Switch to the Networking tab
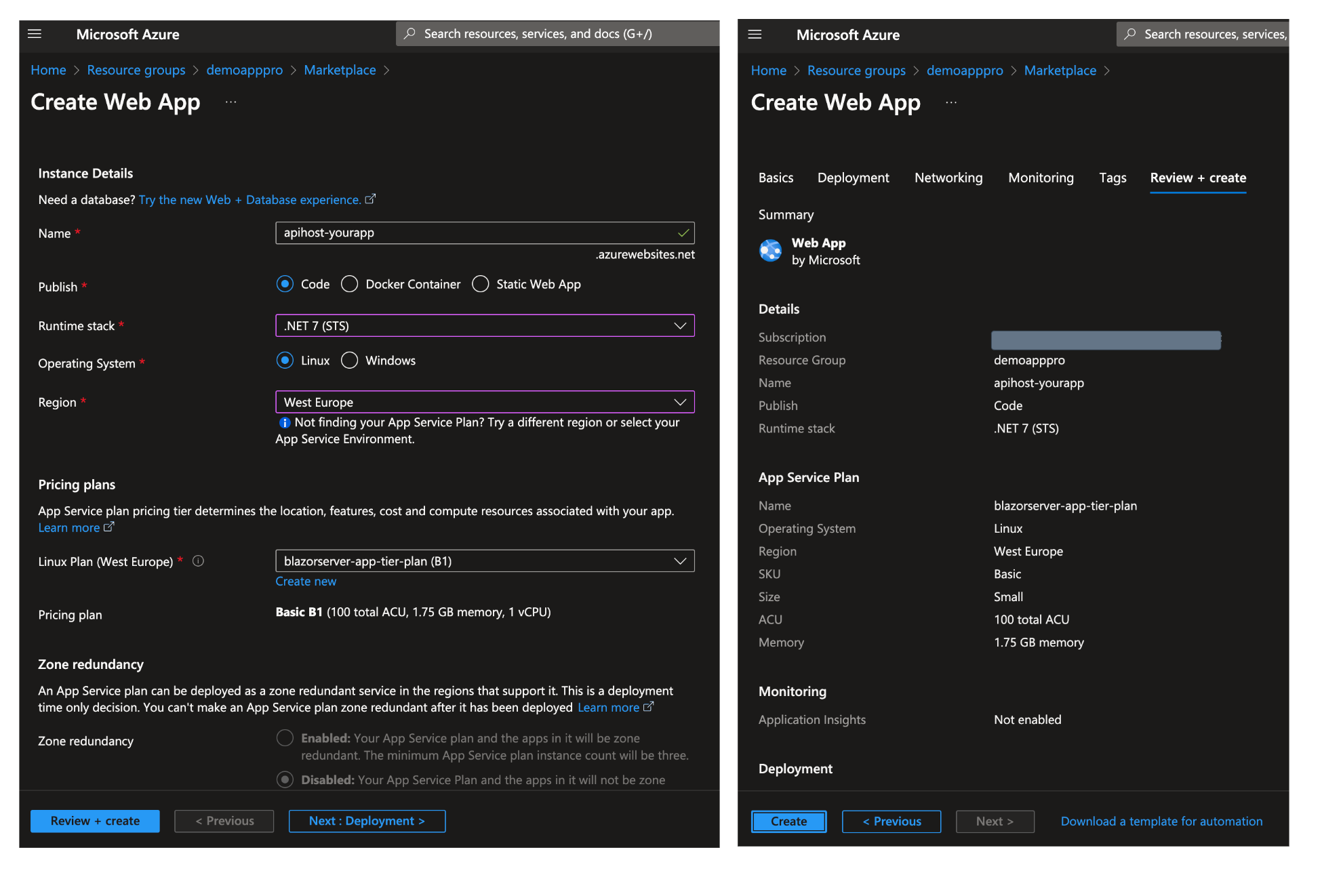 click(x=948, y=178)
